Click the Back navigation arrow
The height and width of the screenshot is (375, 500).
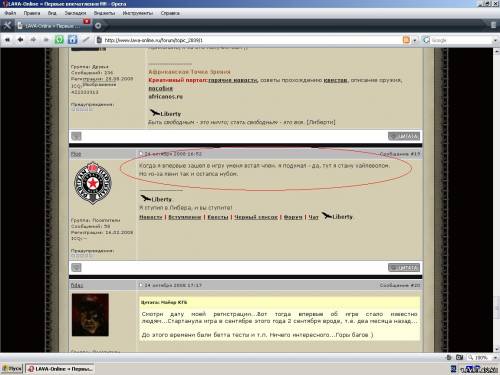click(x=20, y=40)
